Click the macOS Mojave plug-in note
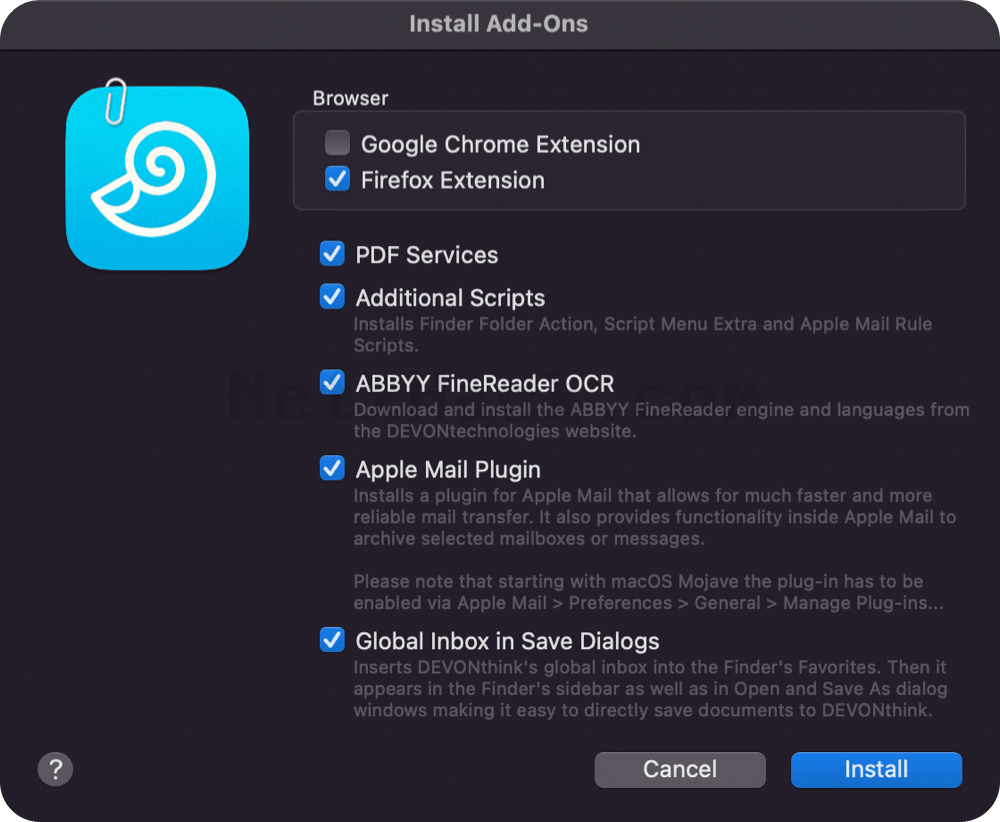 (649, 592)
